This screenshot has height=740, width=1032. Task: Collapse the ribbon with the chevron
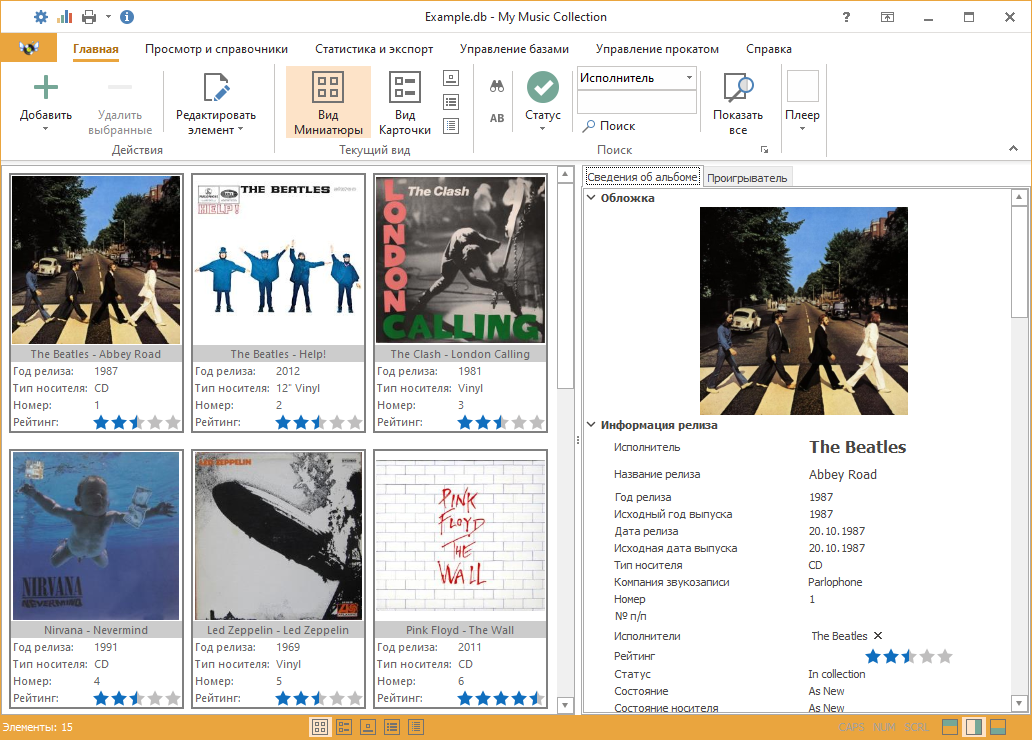point(1014,149)
